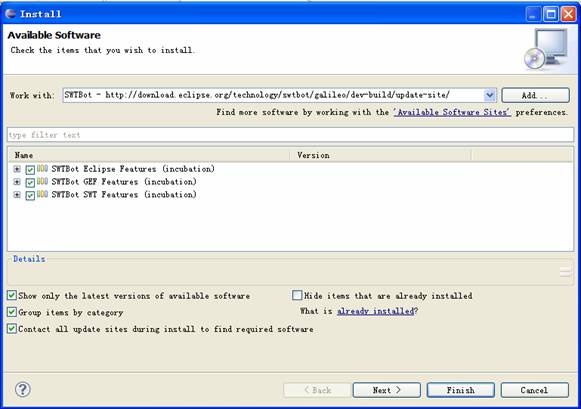Expand SWTBot GEF Features tree node
This screenshot has height=409, width=581.
(x=17, y=182)
